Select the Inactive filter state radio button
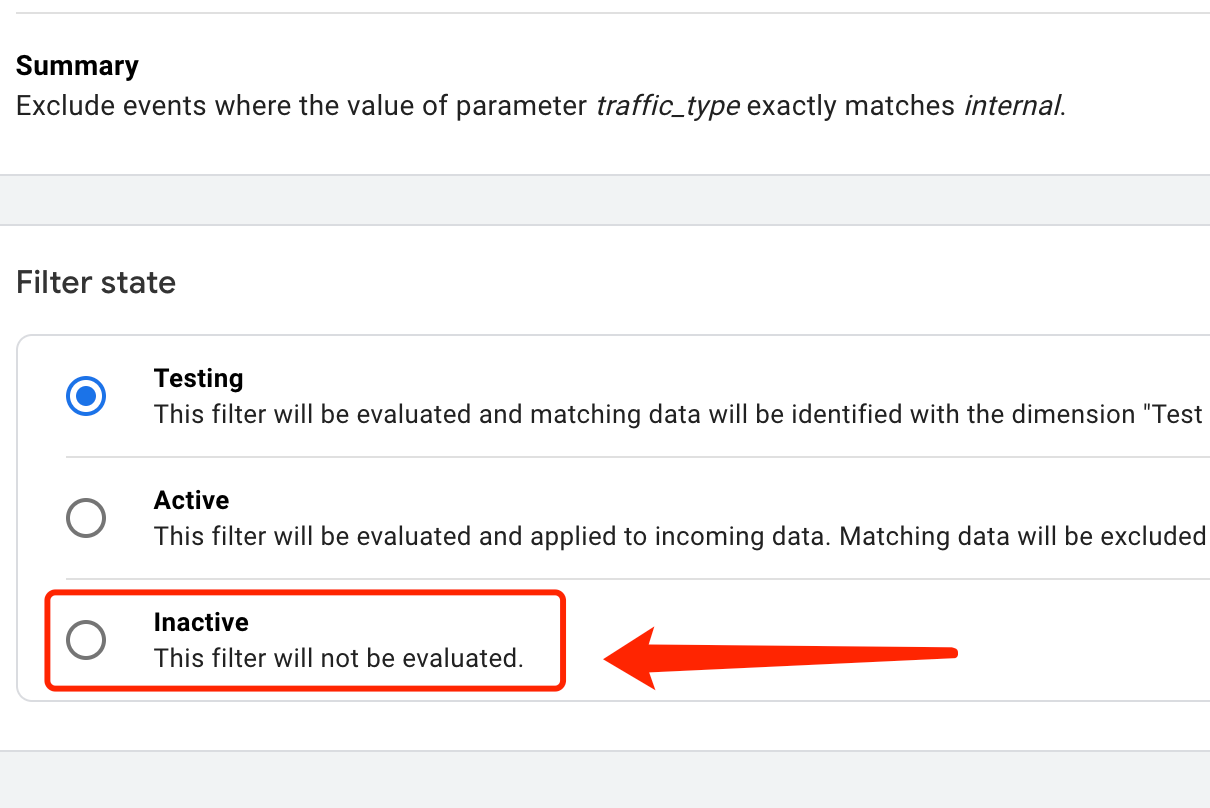This screenshot has width=1210, height=808. (x=86, y=641)
